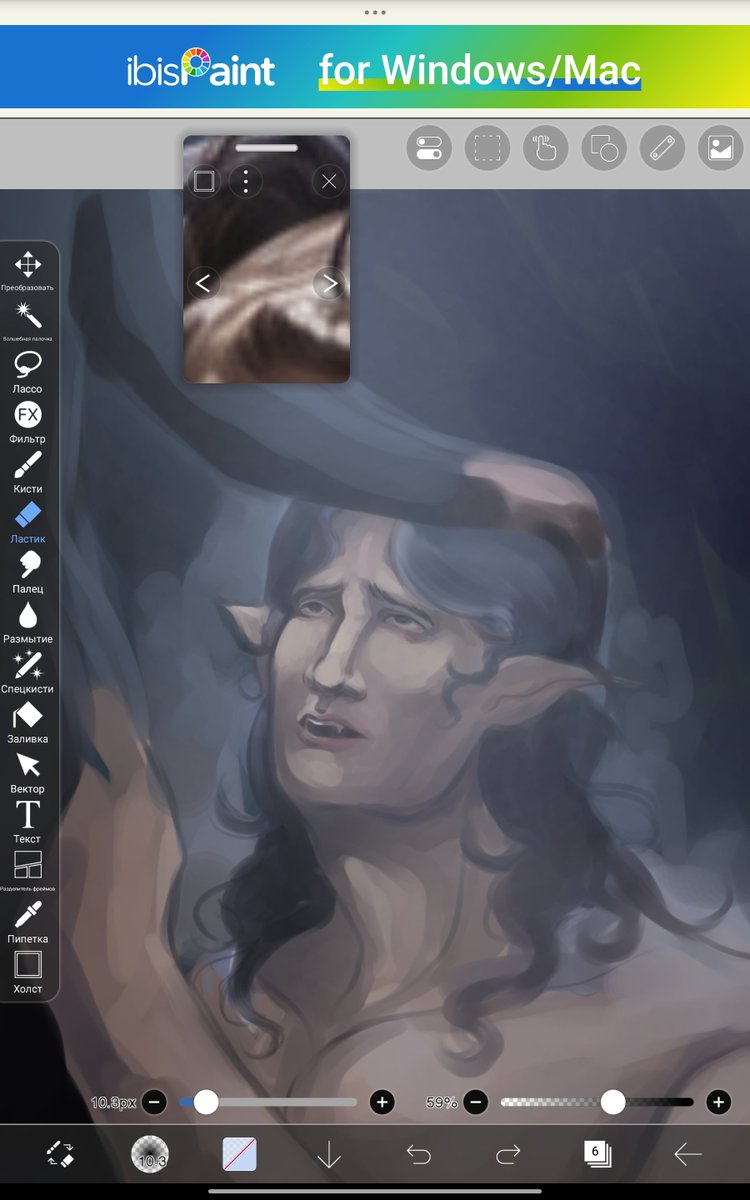Select the Blur (Размытие) tool
Viewport: 750px width, 1200px height.
coord(28,621)
